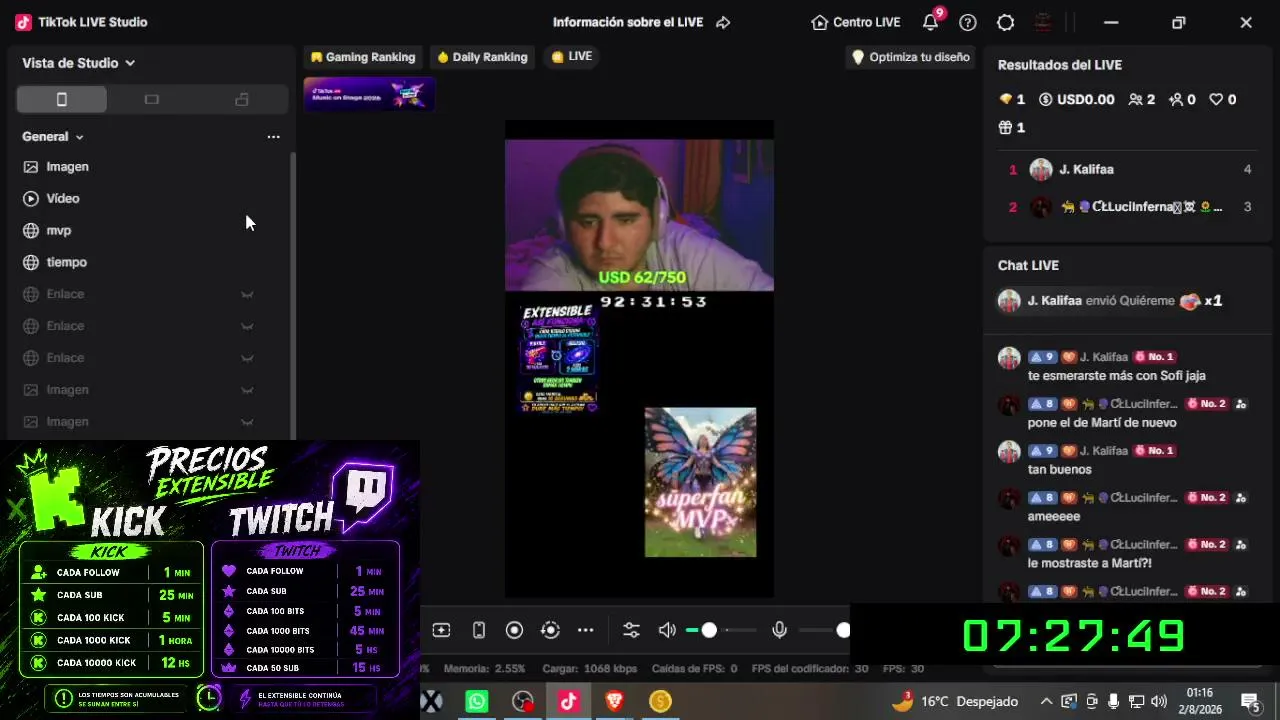
Task: Click the likes heart count
Action: [x=1223, y=99]
